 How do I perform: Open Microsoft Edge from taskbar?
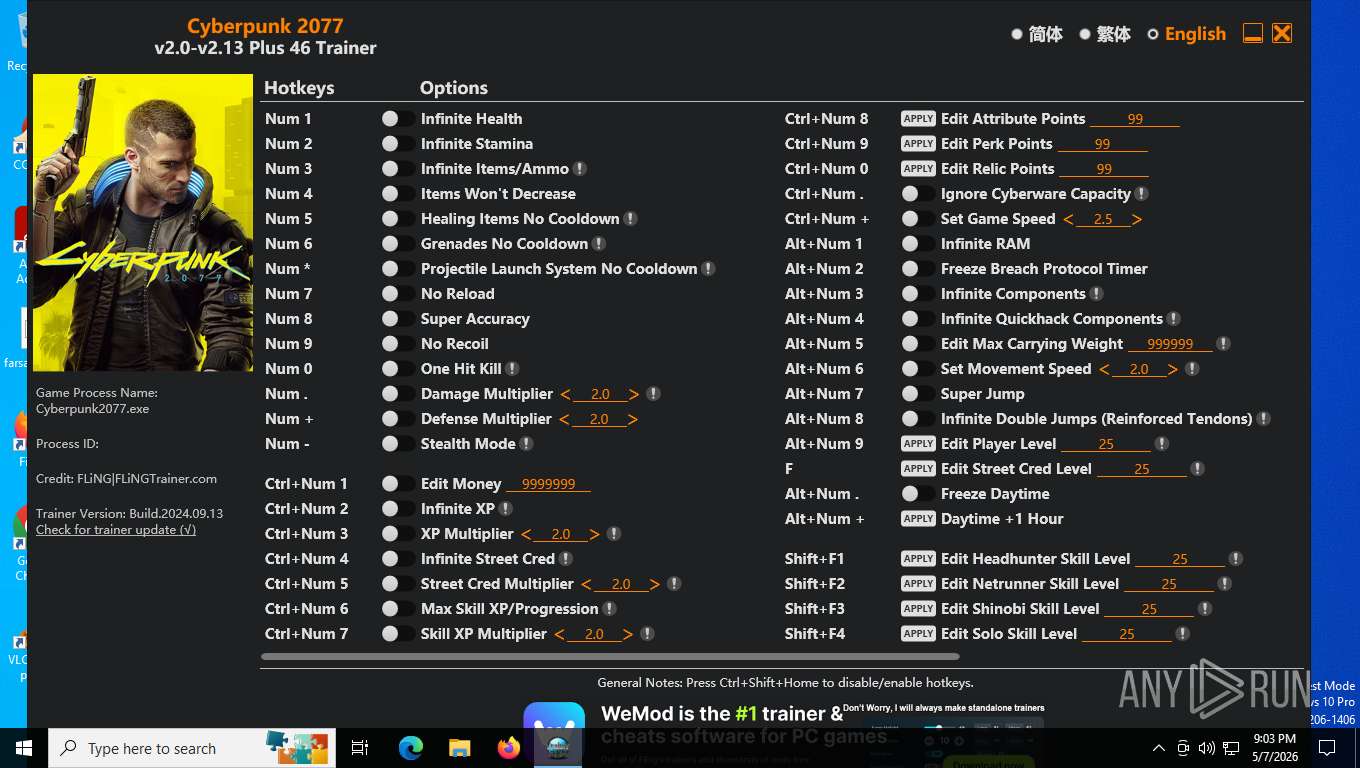[x=411, y=748]
